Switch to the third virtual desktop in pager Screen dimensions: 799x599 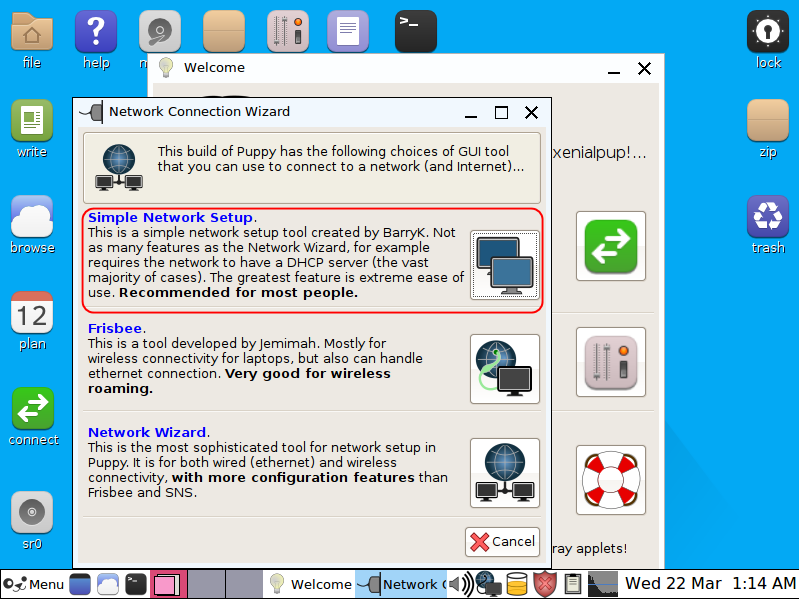click(244, 584)
